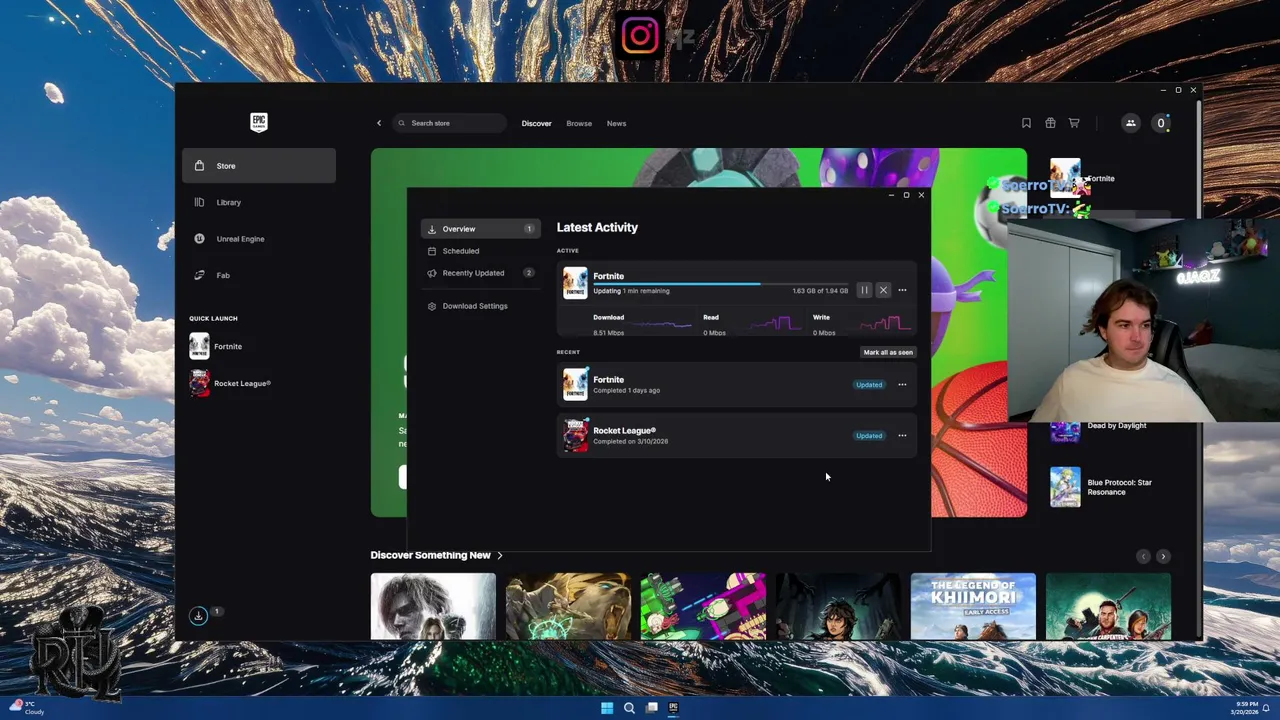1280x720 pixels.
Task: Open the Unreal Engine section
Action: click(x=259, y=239)
